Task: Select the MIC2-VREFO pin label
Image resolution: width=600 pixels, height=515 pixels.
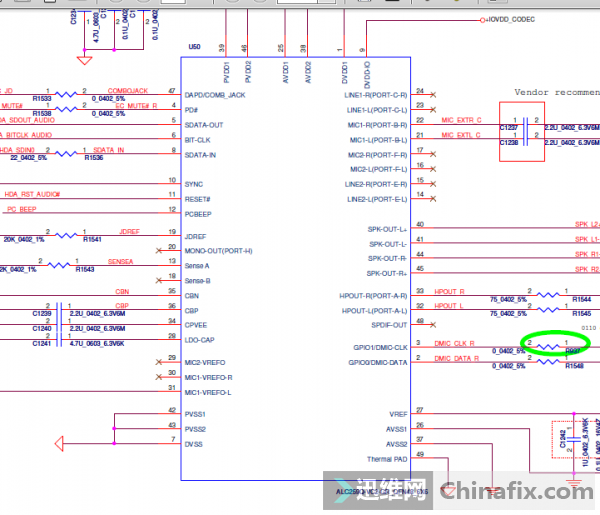Action: (x=205, y=363)
